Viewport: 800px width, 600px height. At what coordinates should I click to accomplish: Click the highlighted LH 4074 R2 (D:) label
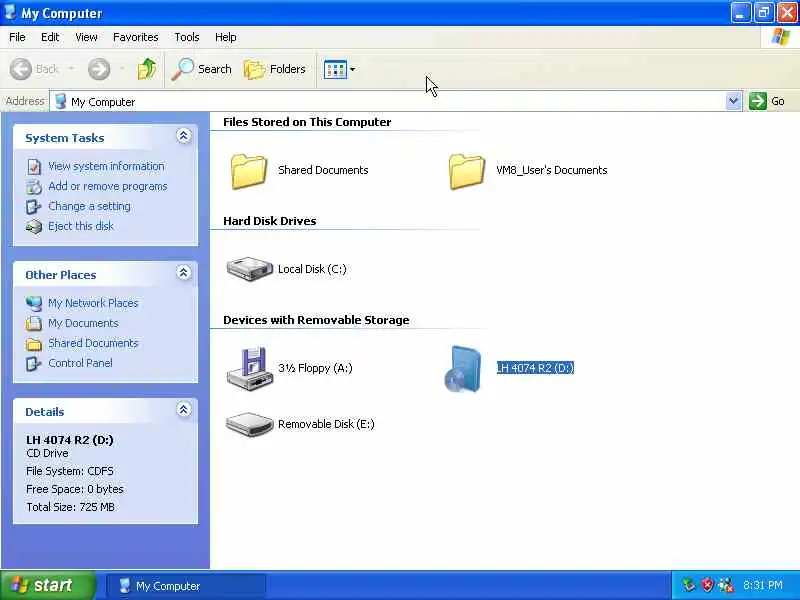tap(535, 368)
